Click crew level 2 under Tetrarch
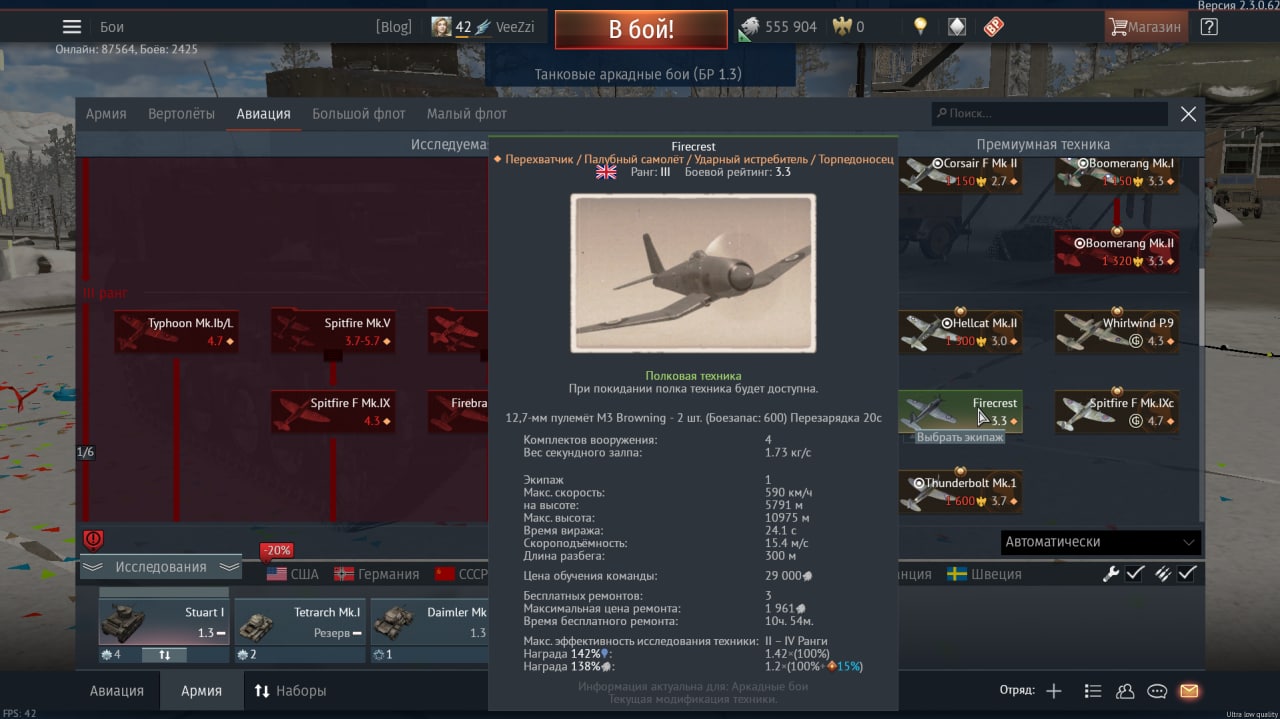Image resolution: width=1280 pixels, height=719 pixels. point(242,654)
